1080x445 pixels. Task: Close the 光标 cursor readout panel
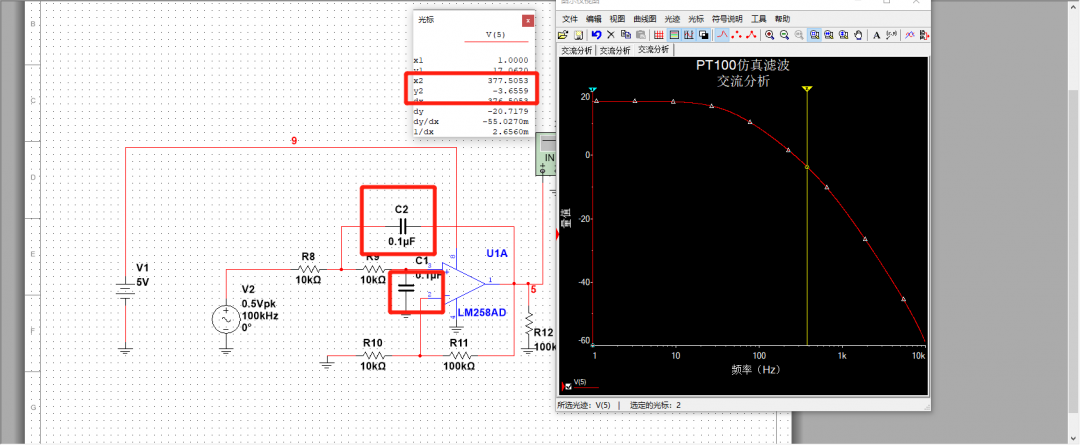pos(528,21)
